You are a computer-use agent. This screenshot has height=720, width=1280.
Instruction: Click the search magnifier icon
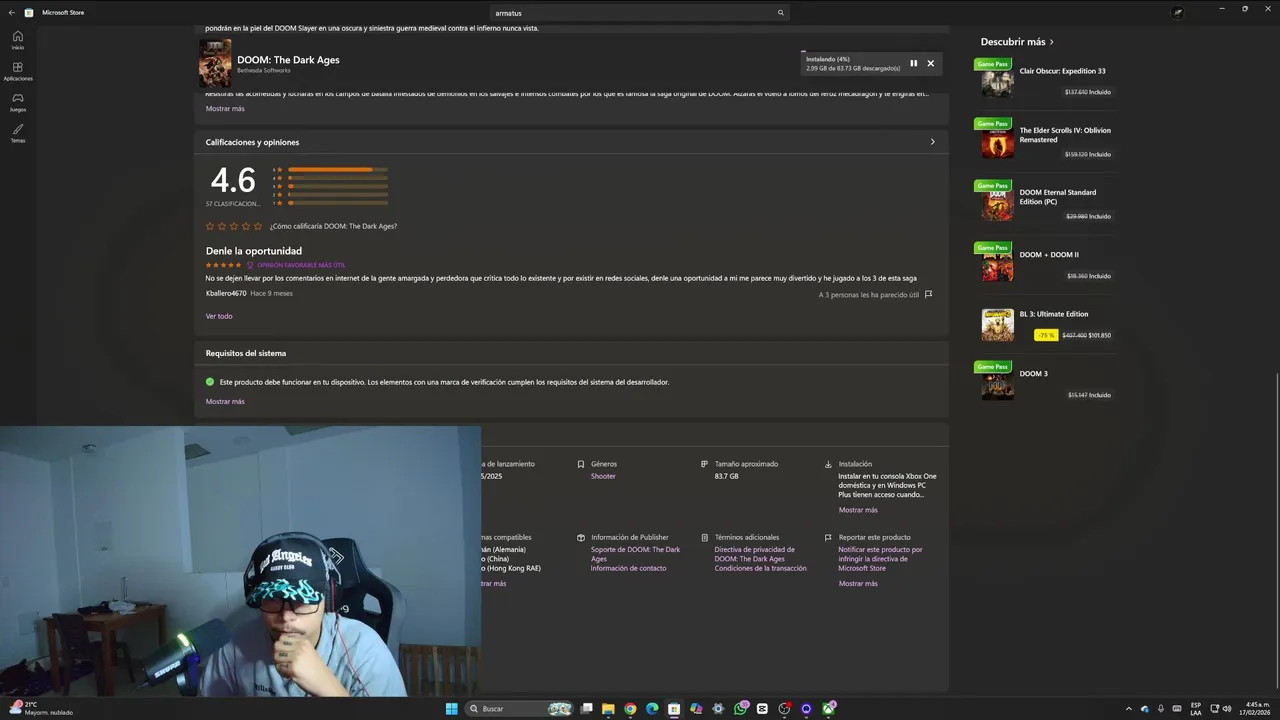tap(781, 13)
